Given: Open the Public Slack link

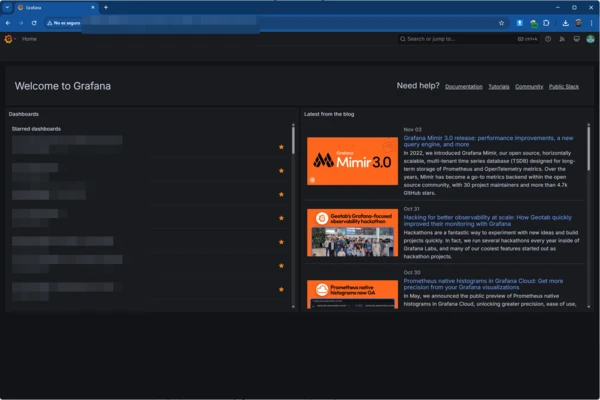Looking at the screenshot, I should (x=564, y=87).
